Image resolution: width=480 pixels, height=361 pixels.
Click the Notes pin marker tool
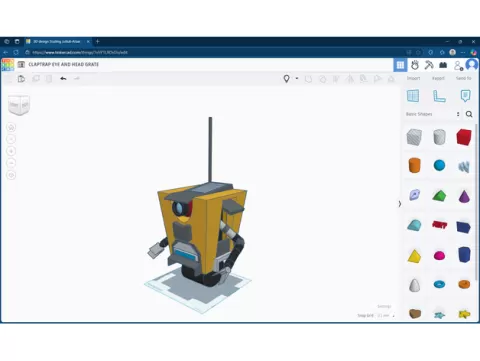(286, 79)
